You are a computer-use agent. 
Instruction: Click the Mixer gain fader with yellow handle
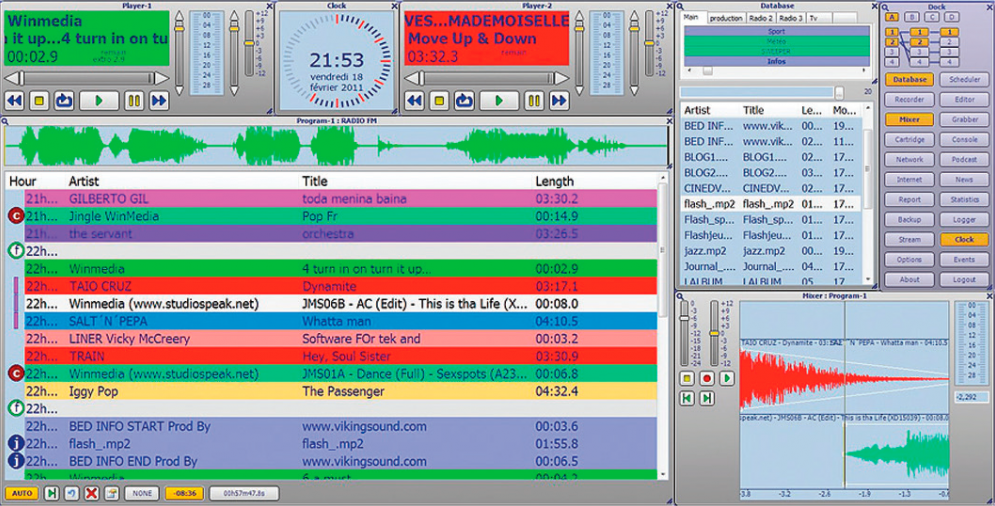pyautogui.click(x=714, y=333)
